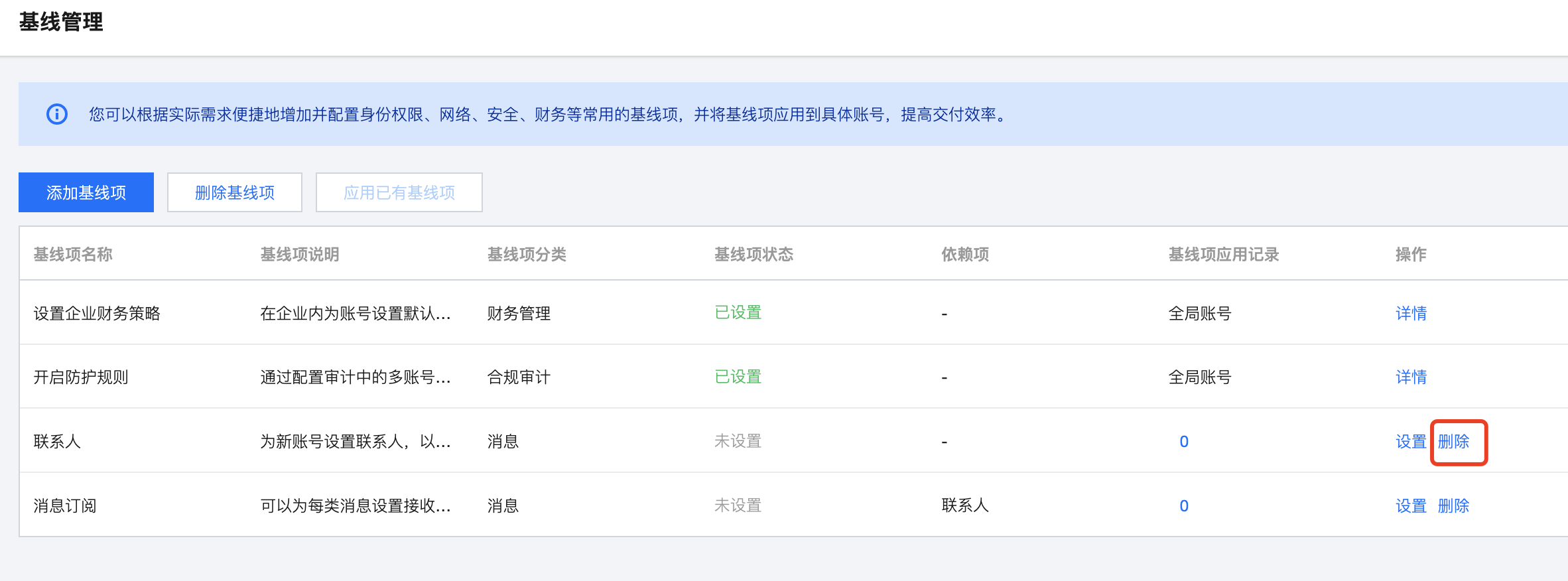Click the 基线项分类 column header
Screen dimensions: 1568x581
click(x=527, y=254)
